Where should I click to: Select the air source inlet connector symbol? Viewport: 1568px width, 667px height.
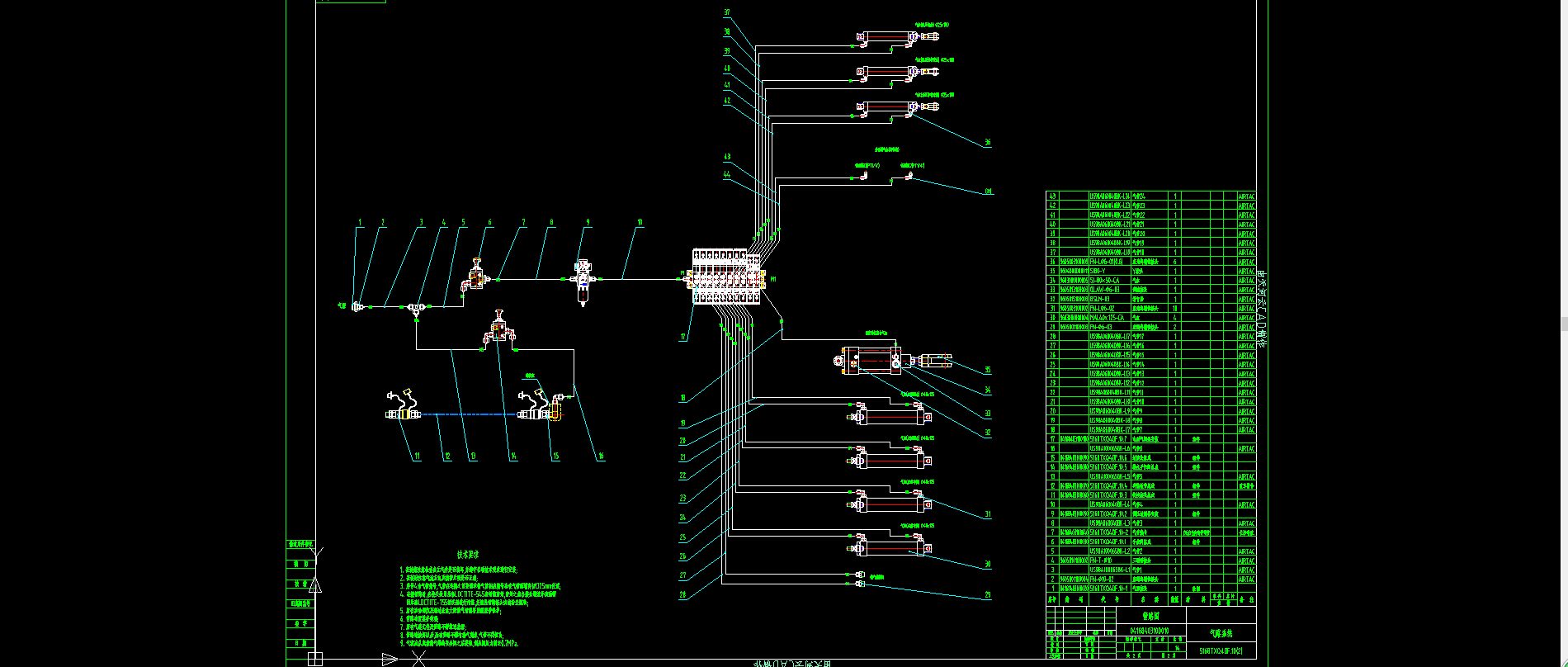tap(358, 307)
